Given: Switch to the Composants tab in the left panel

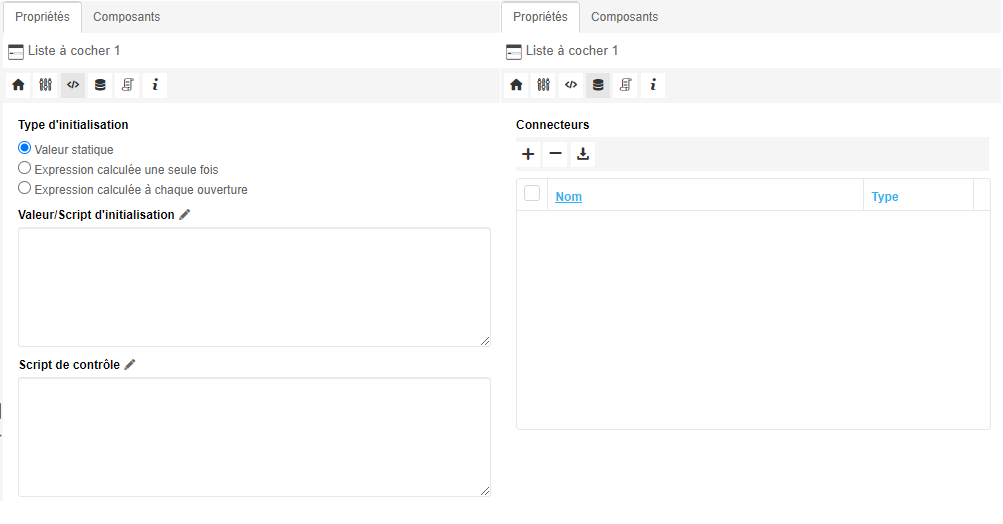Looking at the screenshot, I should coord(126,17).
